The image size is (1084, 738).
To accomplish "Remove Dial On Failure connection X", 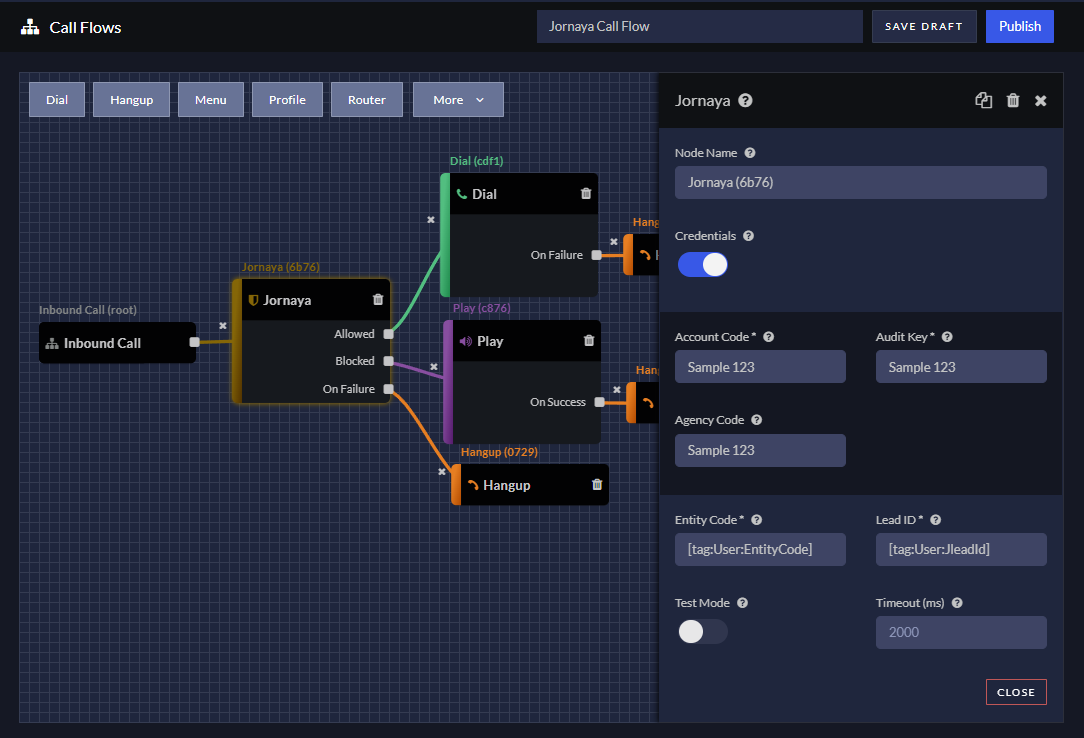I will pyautogui.click(x=614, y=242).
